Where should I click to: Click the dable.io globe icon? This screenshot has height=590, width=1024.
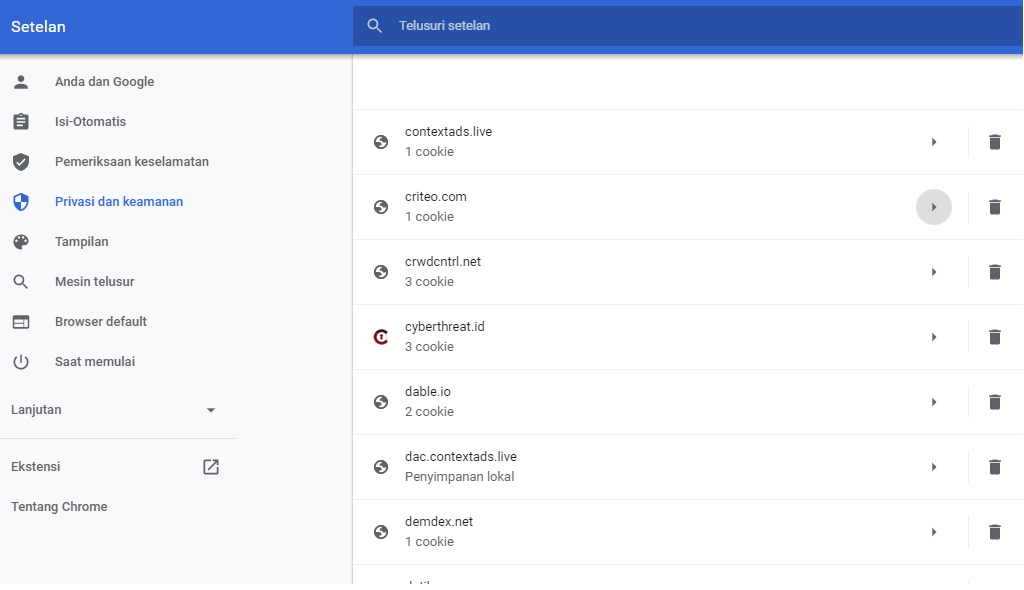tap(381, 402)
